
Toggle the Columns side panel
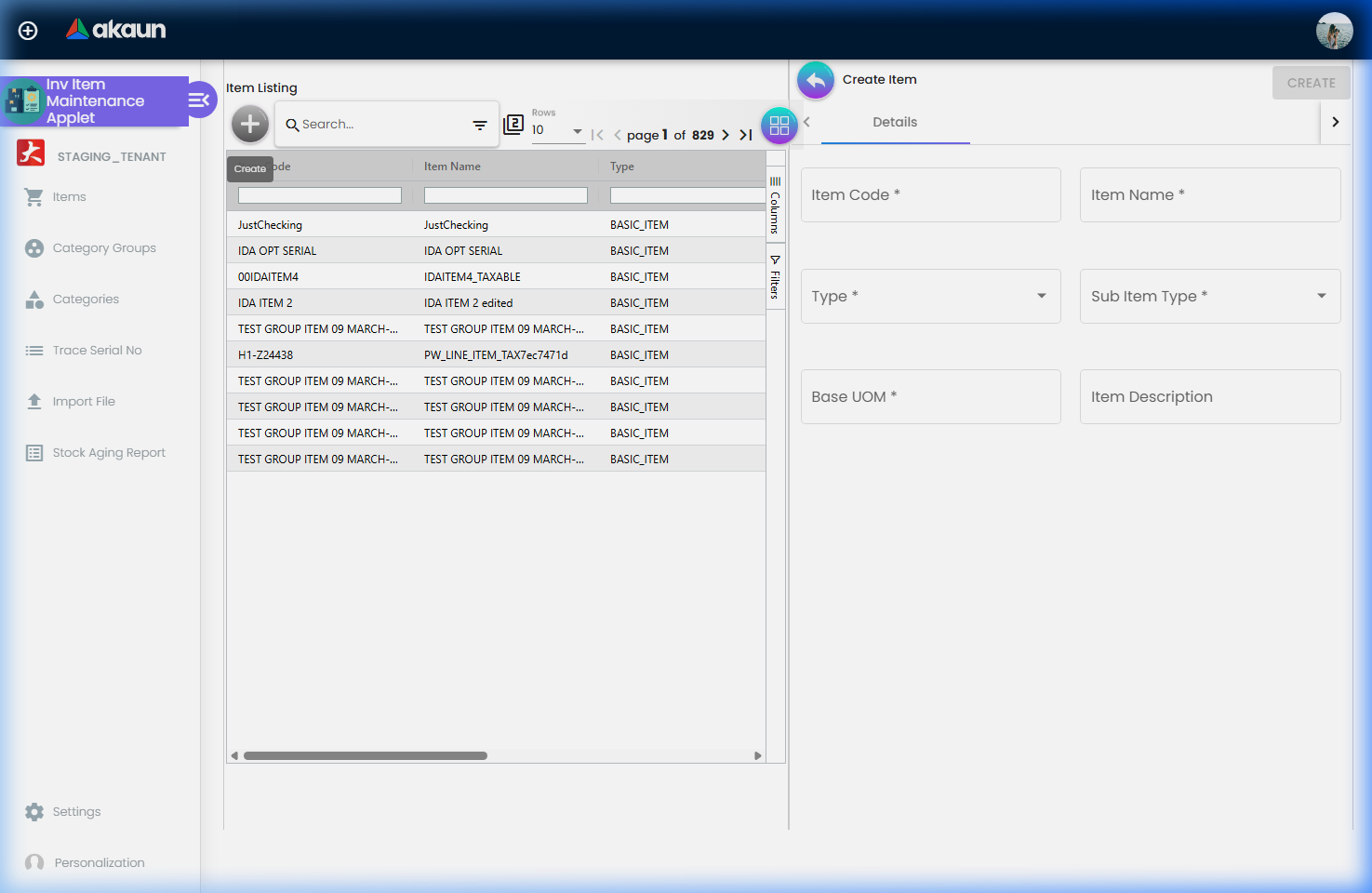coord(775,207)
